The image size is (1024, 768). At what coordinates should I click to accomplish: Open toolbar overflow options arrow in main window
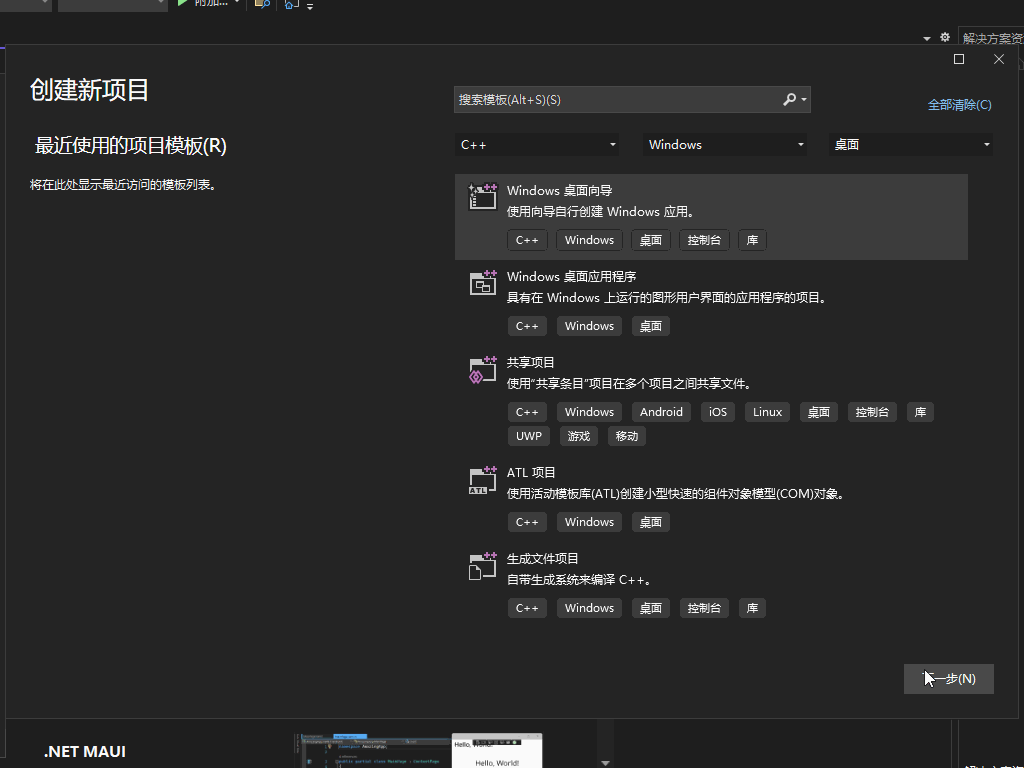tap(310, 6)
